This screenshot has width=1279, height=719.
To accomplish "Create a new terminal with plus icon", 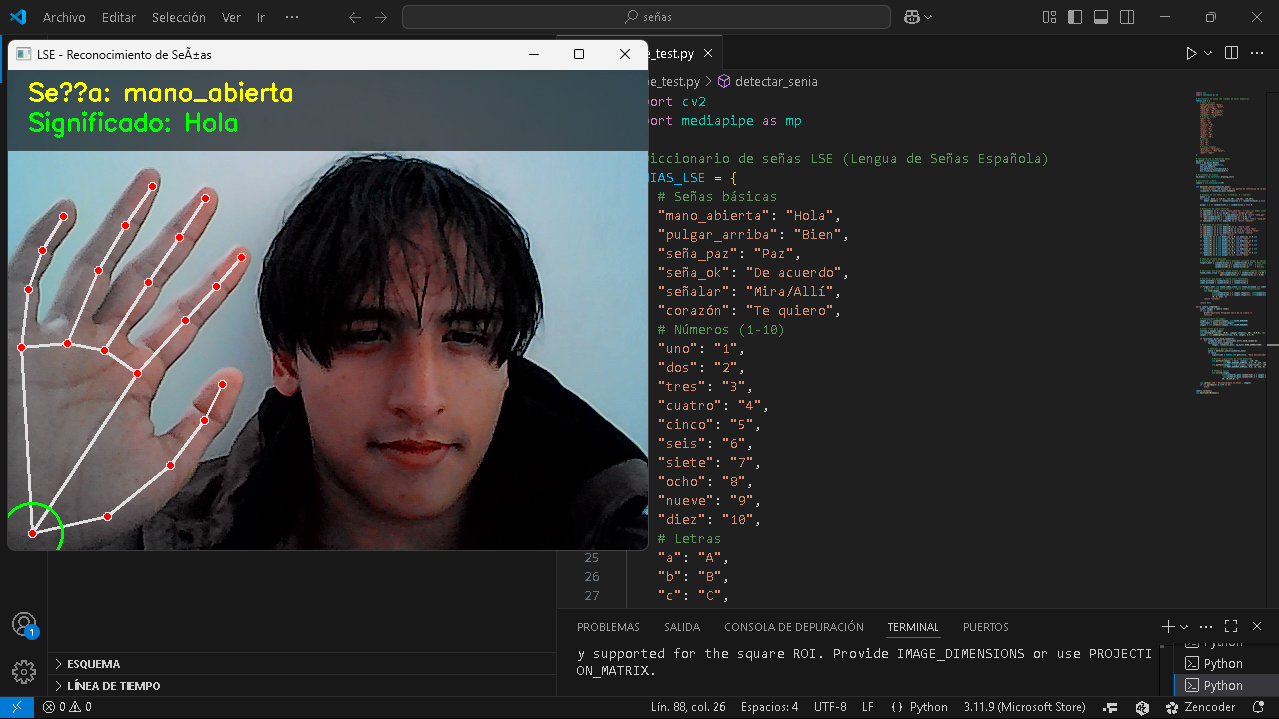I will [x=1167, y=626].
